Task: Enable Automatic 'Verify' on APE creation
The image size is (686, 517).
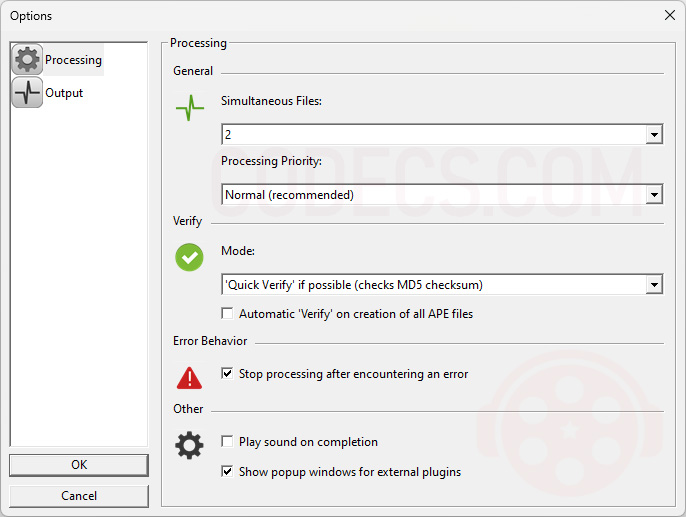Action: (227, 314)
